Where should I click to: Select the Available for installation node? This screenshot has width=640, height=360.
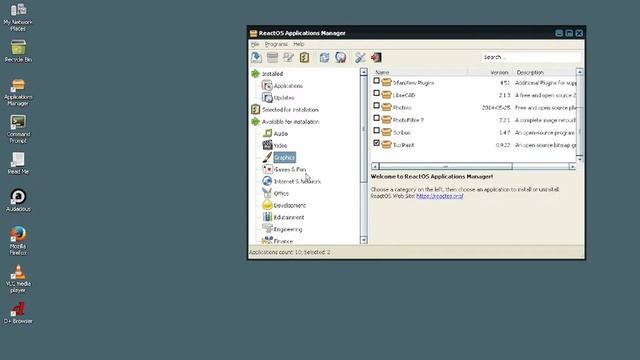click(x=291, y=122)
